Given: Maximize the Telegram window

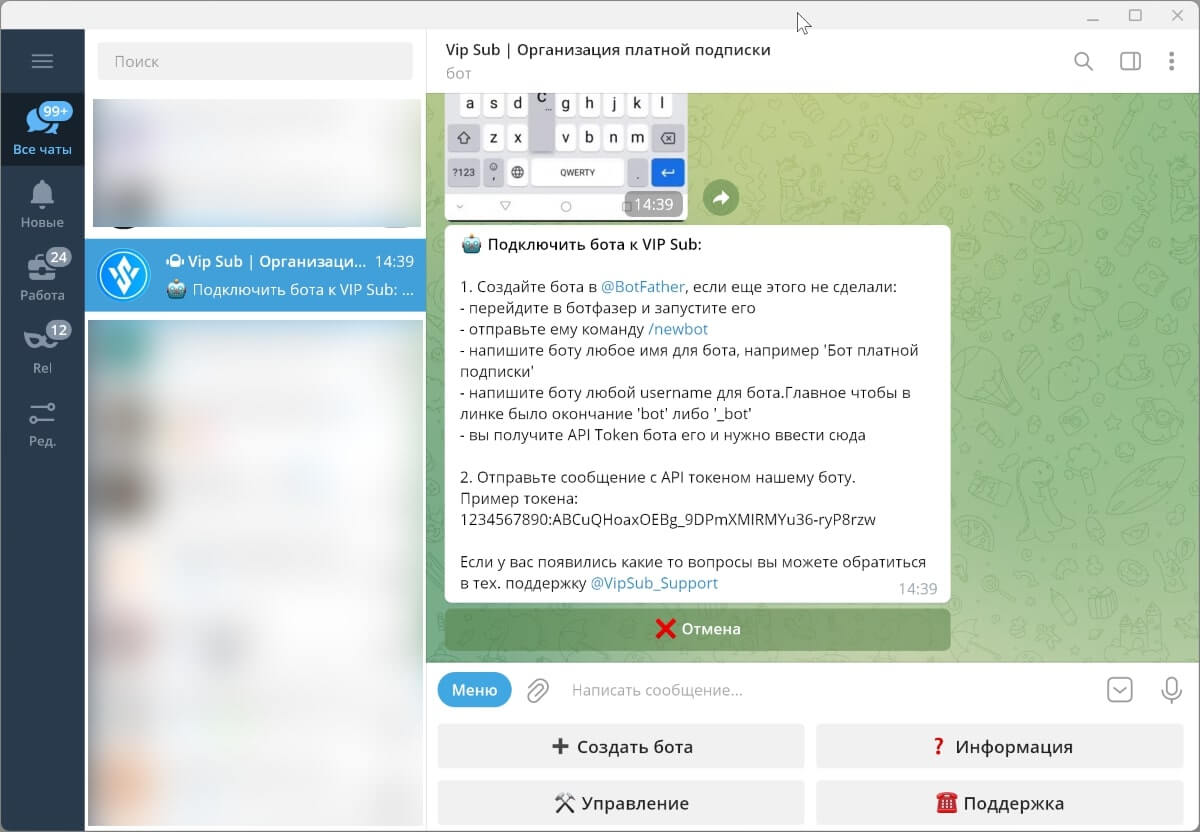Looking at the screenshot, I should click(1135, 15).
